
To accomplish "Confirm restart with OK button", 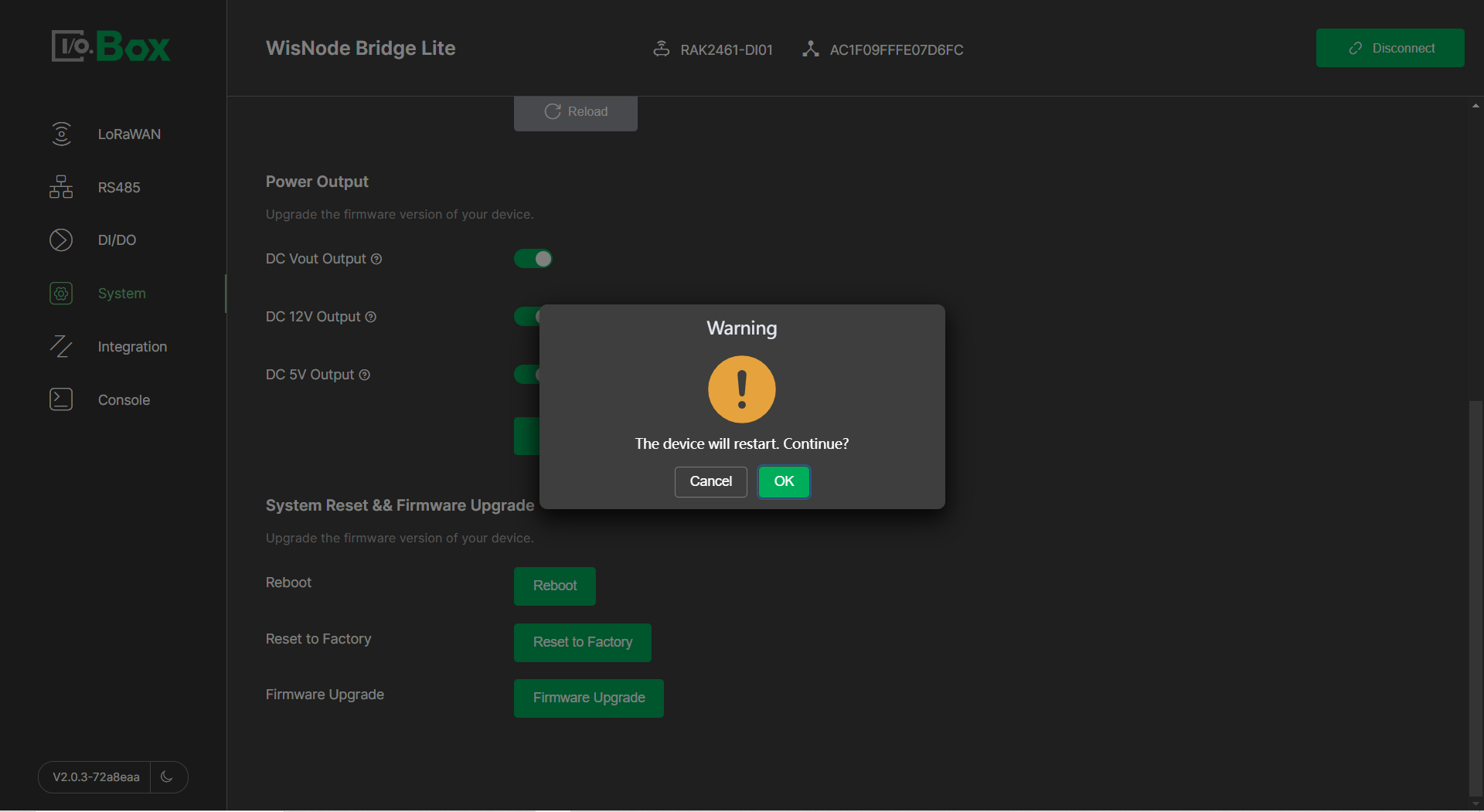I will point(784,481).
